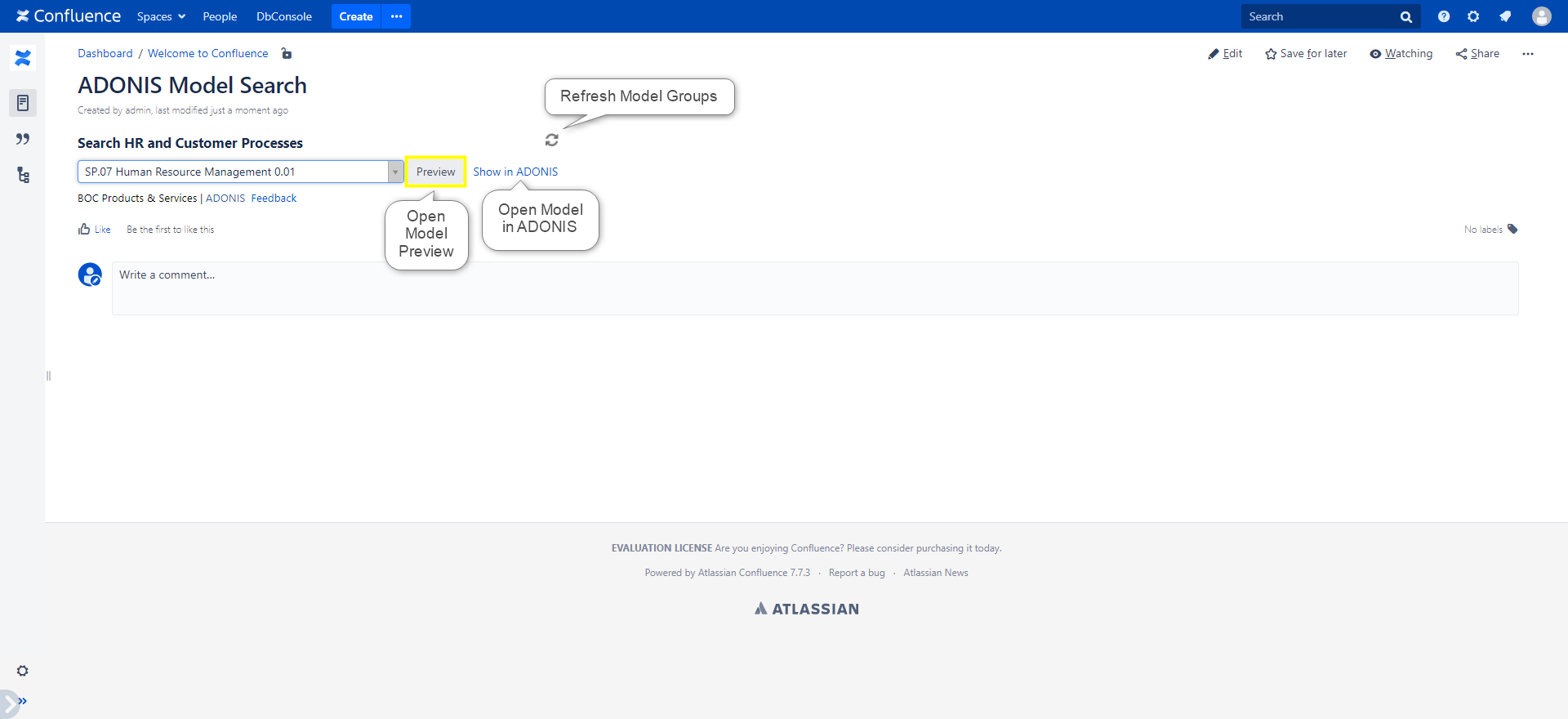Toggle Save for later star
The width and height of the screenshot is (1568, 719).
1306,54
